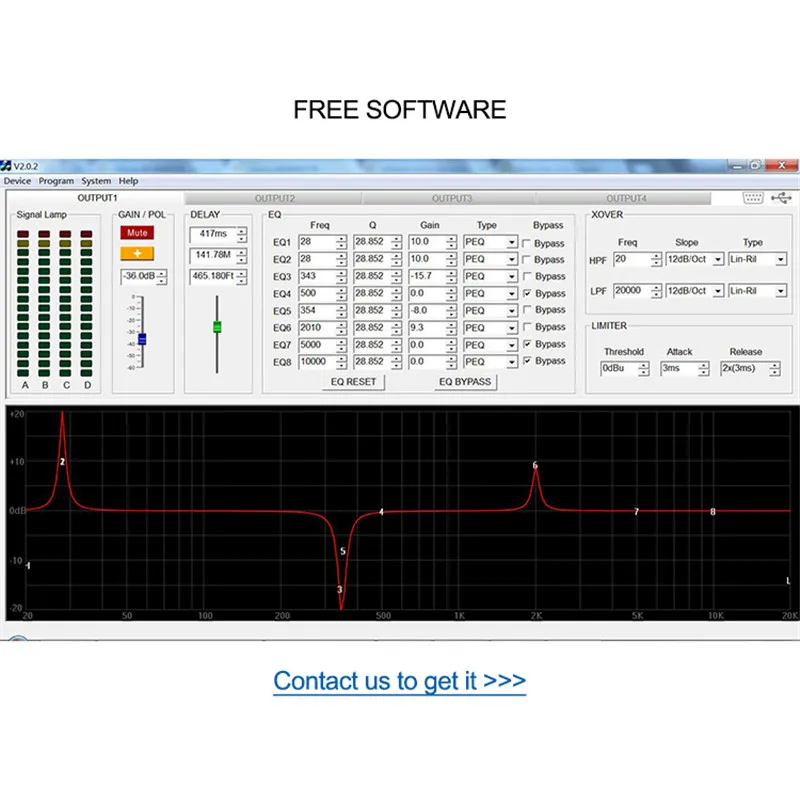This screenshot has width=800, height=800.
Task: Open the Program menu
Action: 56,181
